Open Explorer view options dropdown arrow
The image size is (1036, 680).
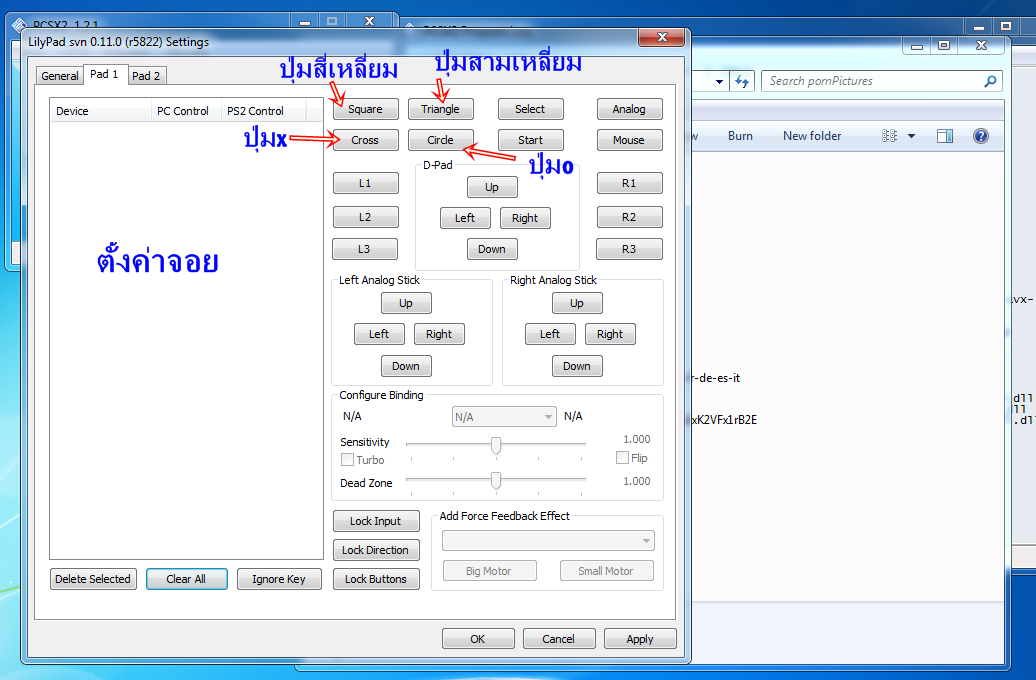tap(912, 136)
